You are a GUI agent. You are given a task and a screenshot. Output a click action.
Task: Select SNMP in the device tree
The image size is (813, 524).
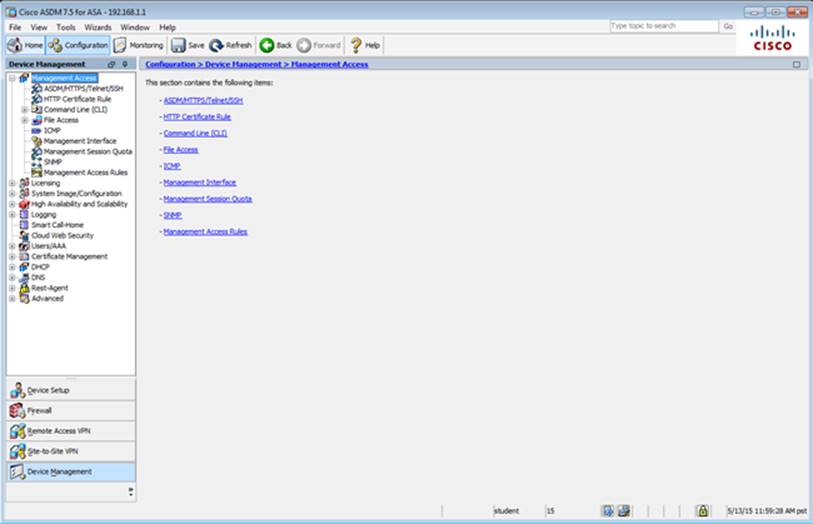[x=52, y=162]
